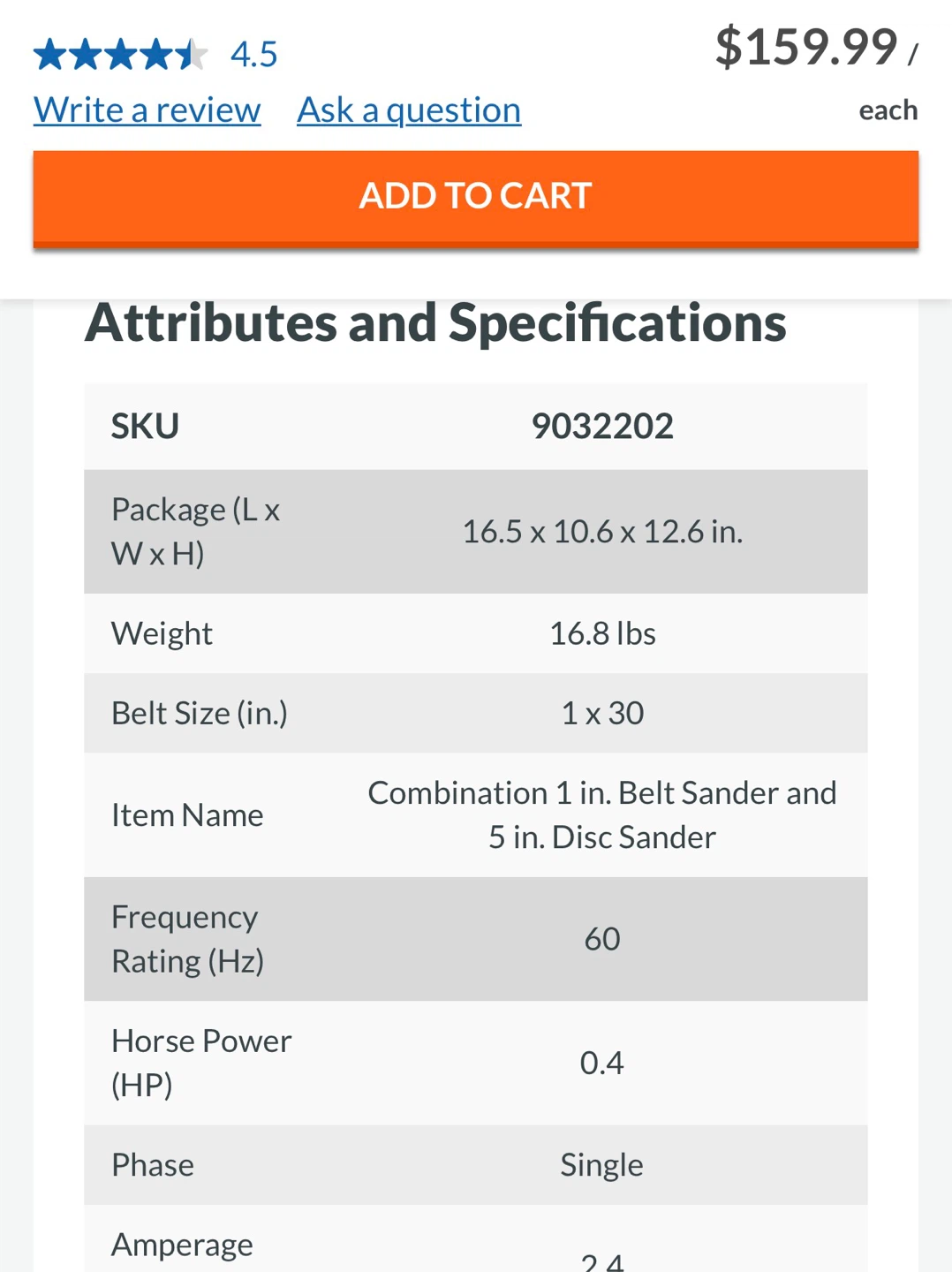Add the sander to cart

click(476, 197)
